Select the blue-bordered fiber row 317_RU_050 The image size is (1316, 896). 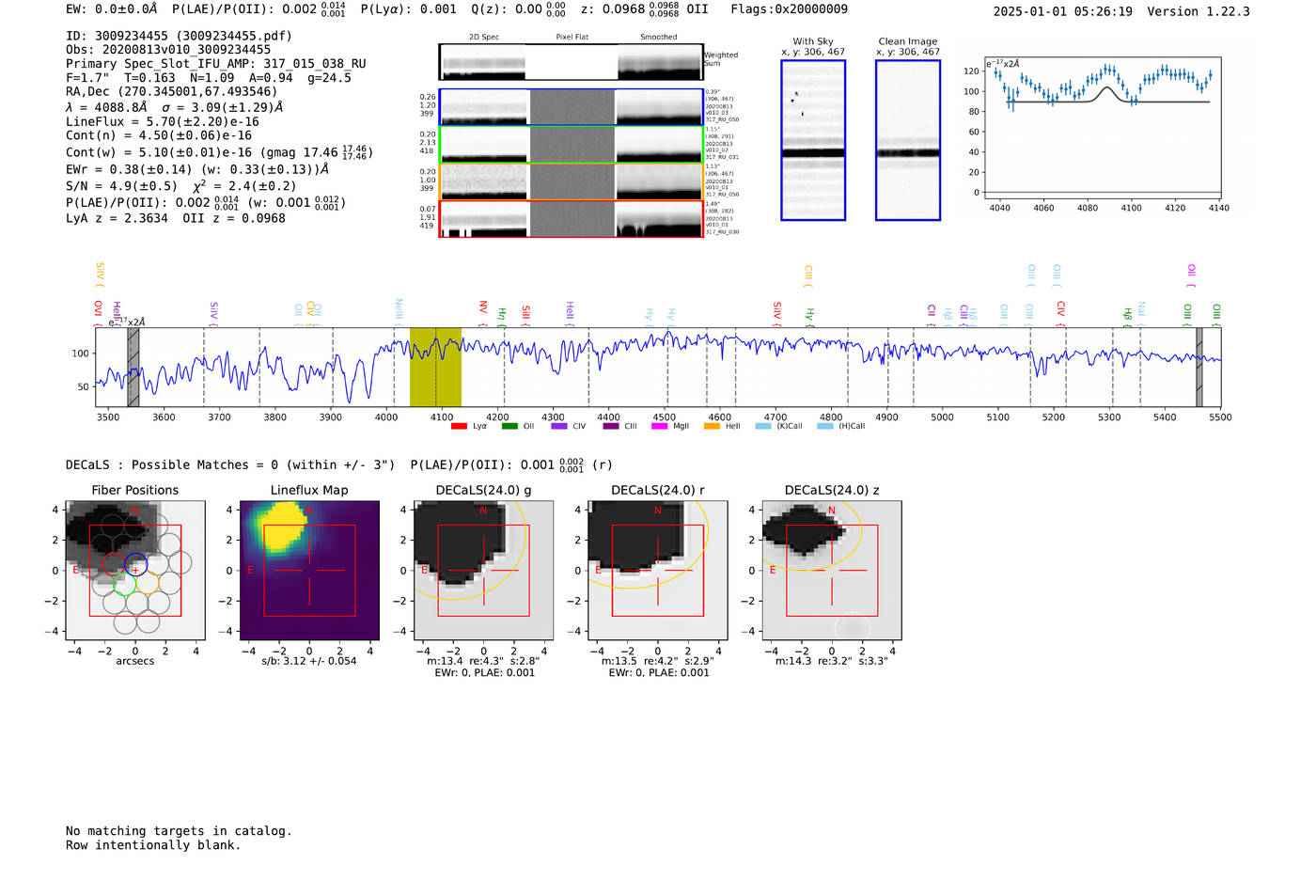[571, 107]
